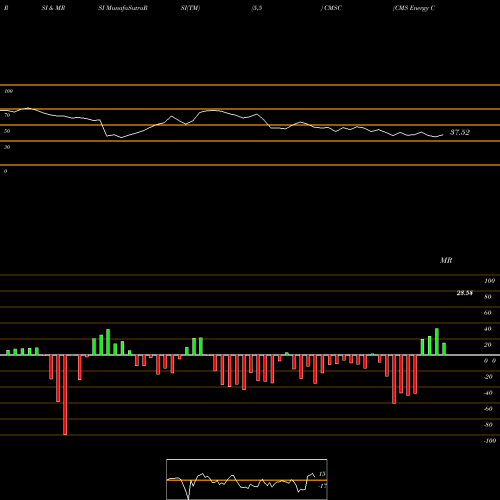
Task: Click the MR axis label 40
Action: 488,329
